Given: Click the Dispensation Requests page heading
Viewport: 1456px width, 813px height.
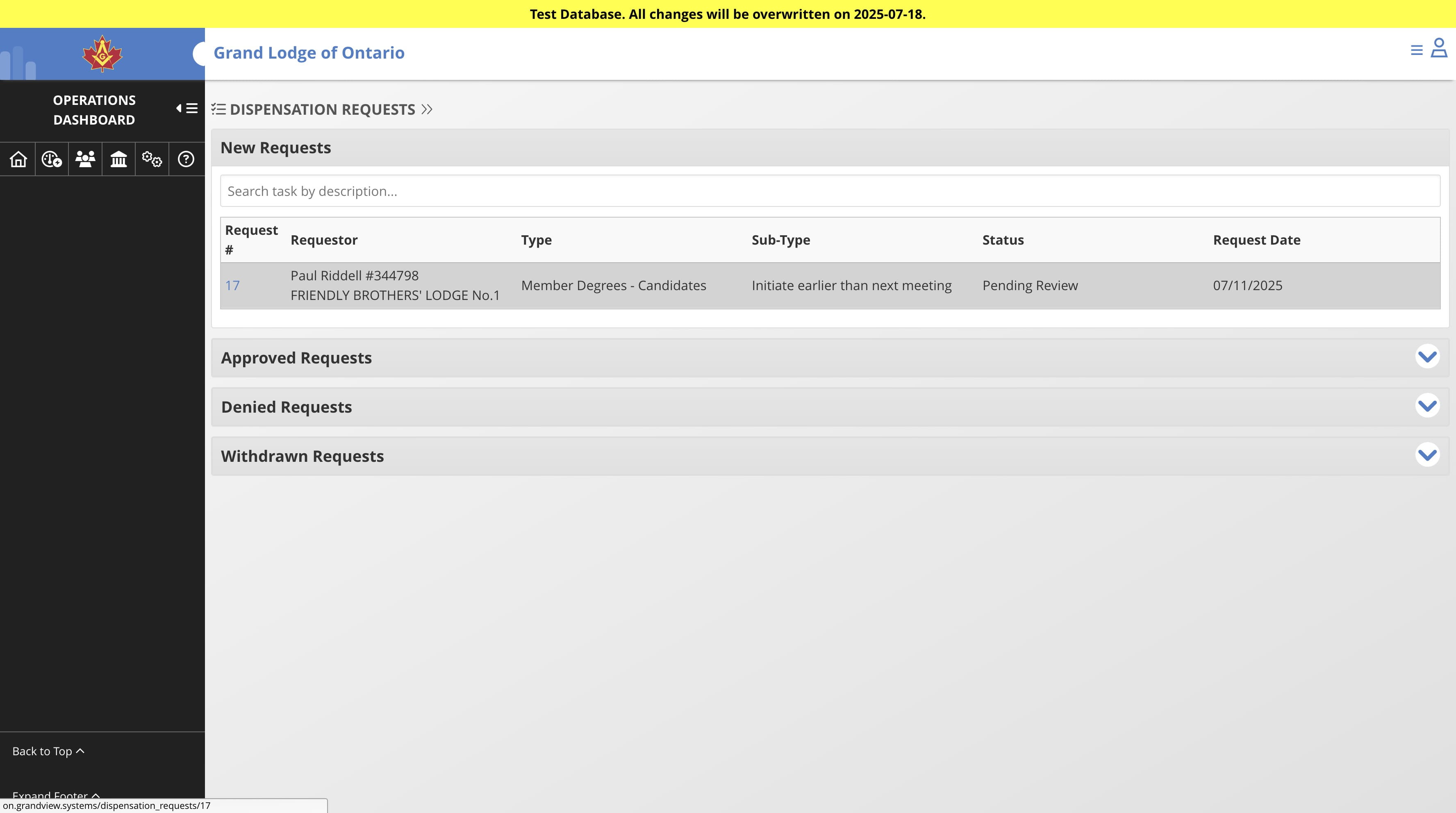Looking at the screenshot, I should (x=322, y=109).
